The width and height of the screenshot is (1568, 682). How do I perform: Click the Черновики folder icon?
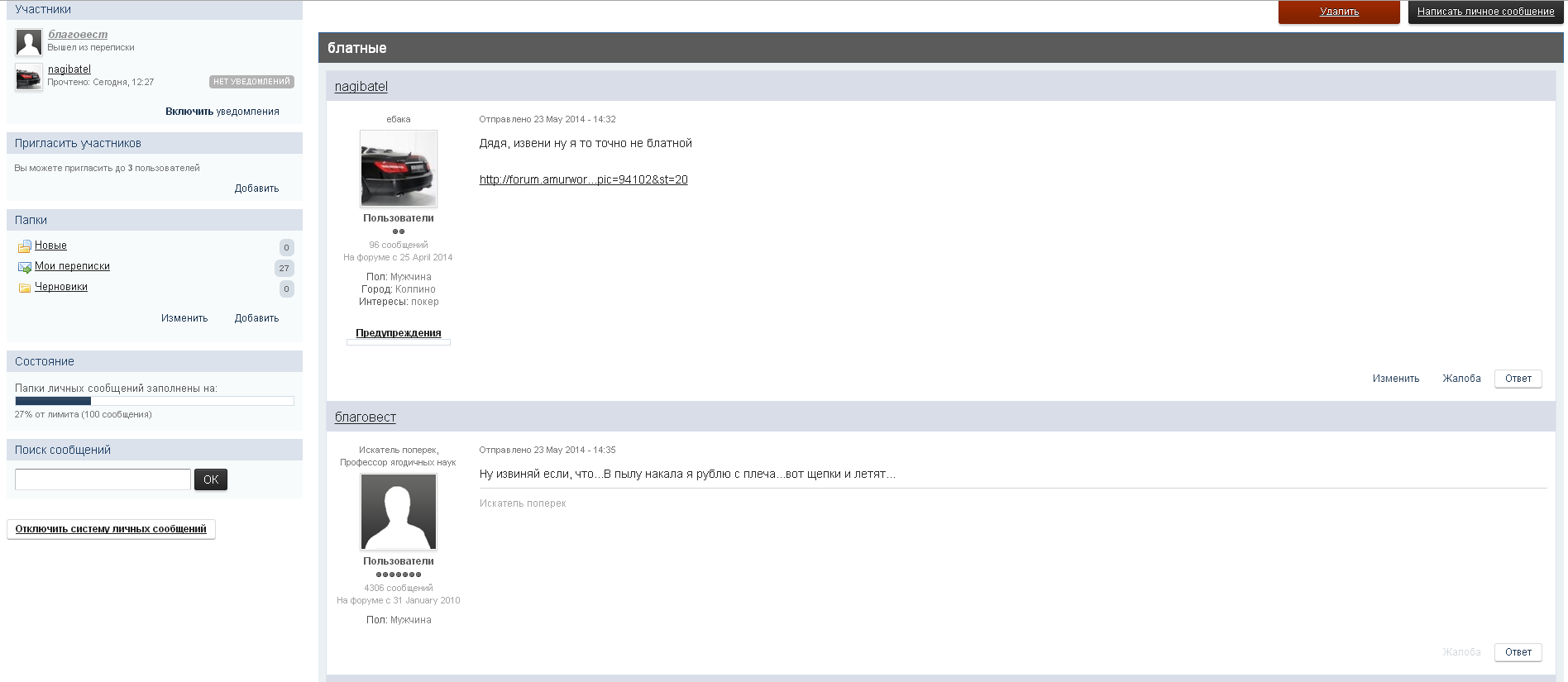pos(24,288)
